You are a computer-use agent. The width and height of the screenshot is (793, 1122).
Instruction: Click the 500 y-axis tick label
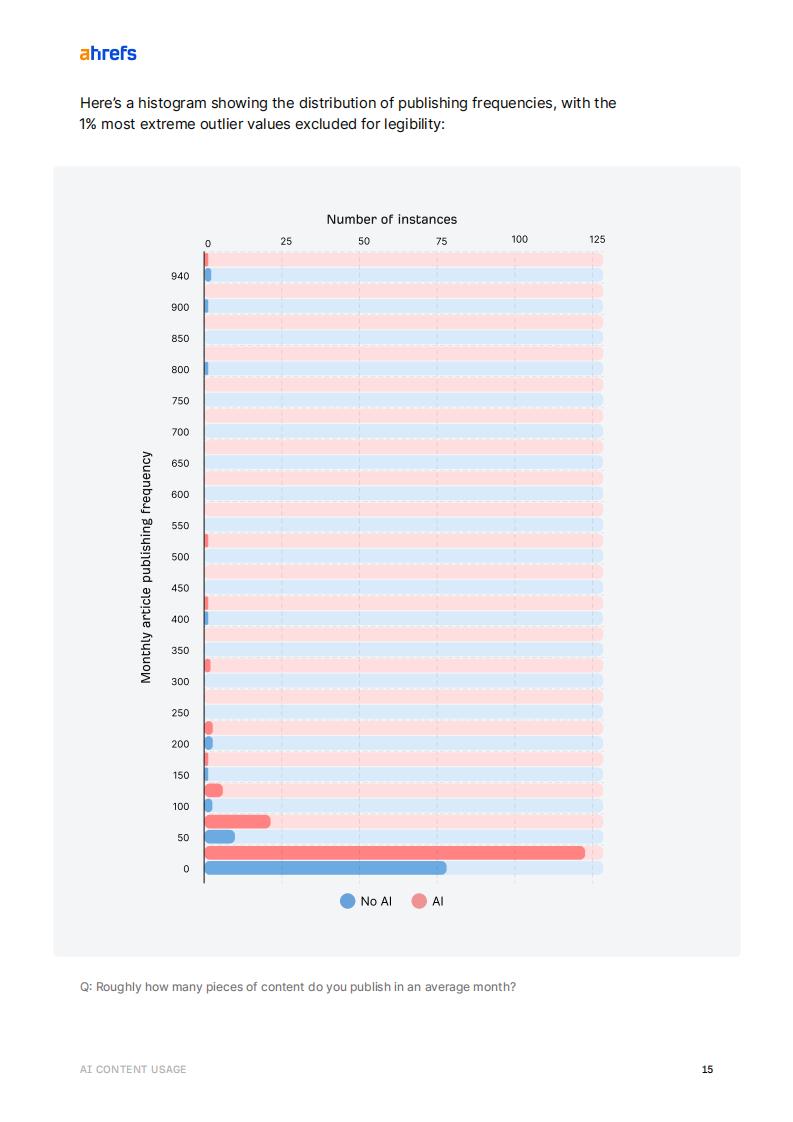tap(180, 557)
